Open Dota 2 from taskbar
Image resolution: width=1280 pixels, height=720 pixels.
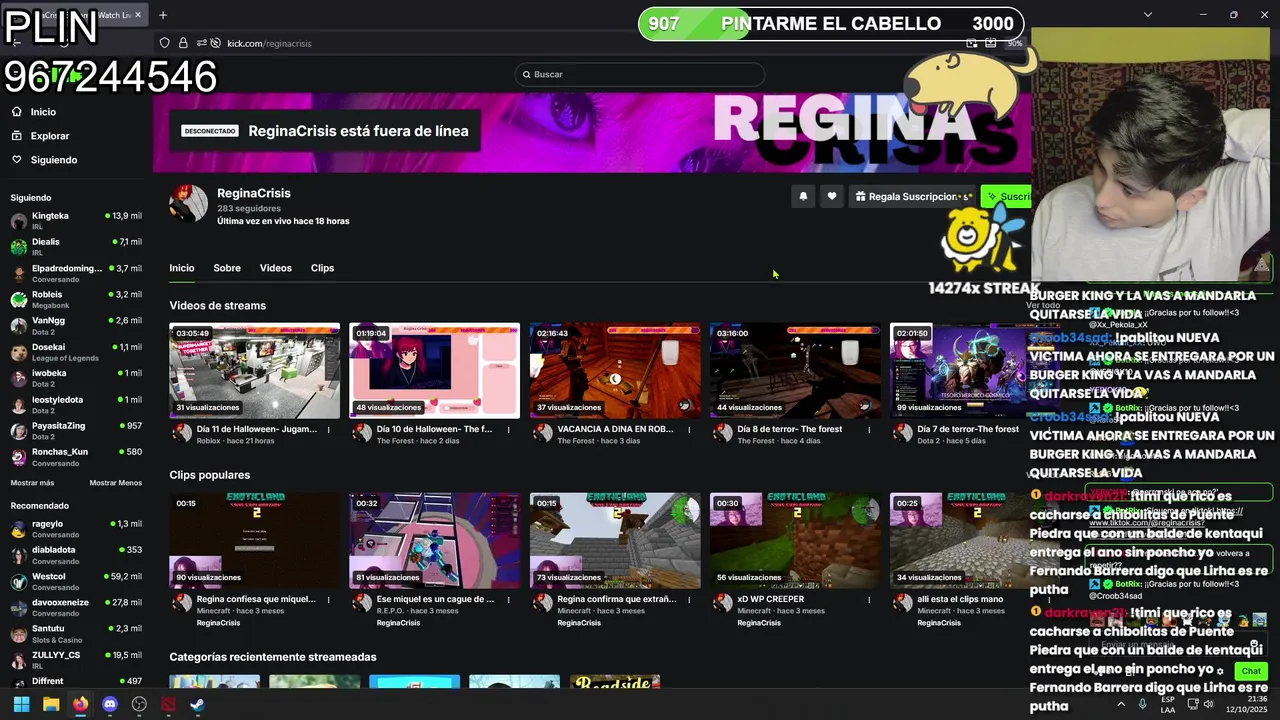click(168, 704)
